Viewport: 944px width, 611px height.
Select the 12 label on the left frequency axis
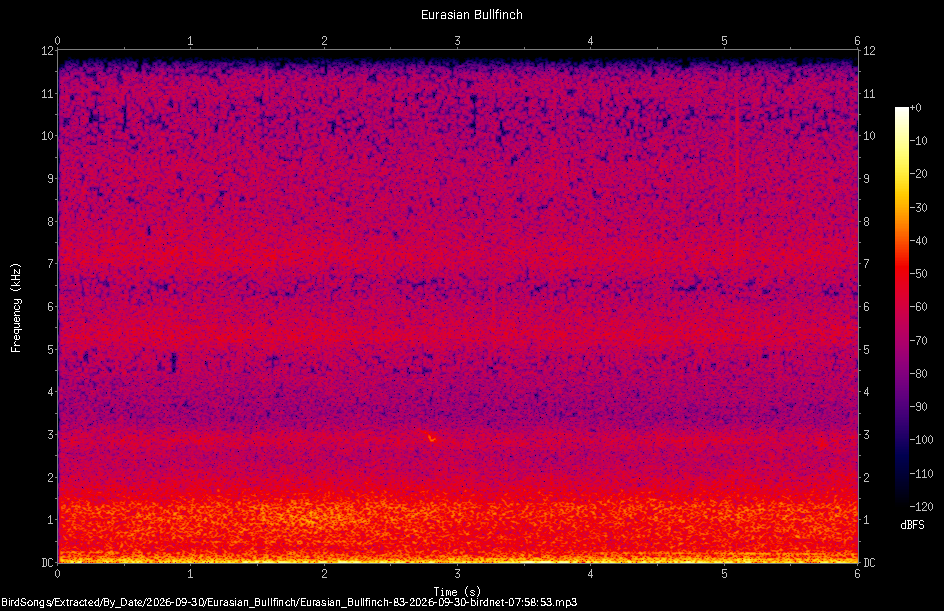click(47, 51)
